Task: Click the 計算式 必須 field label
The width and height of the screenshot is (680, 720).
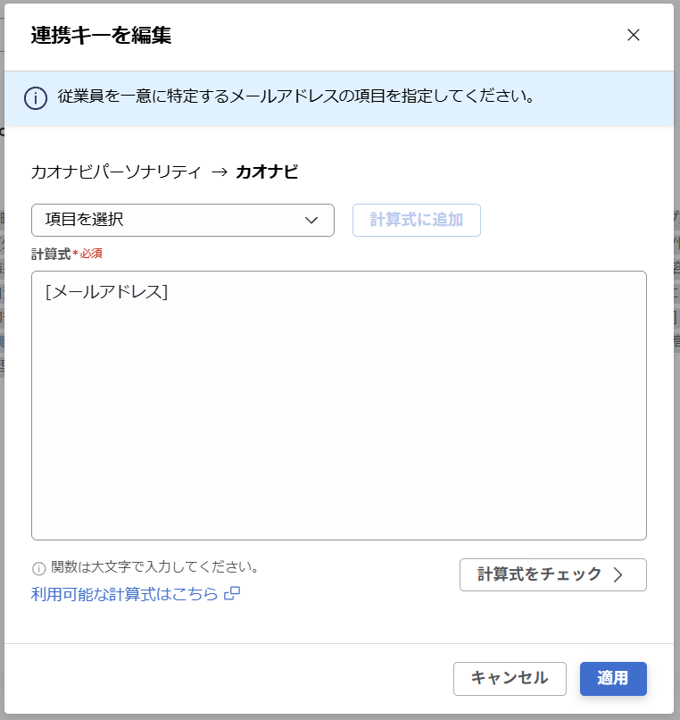Action: point(67,253)
